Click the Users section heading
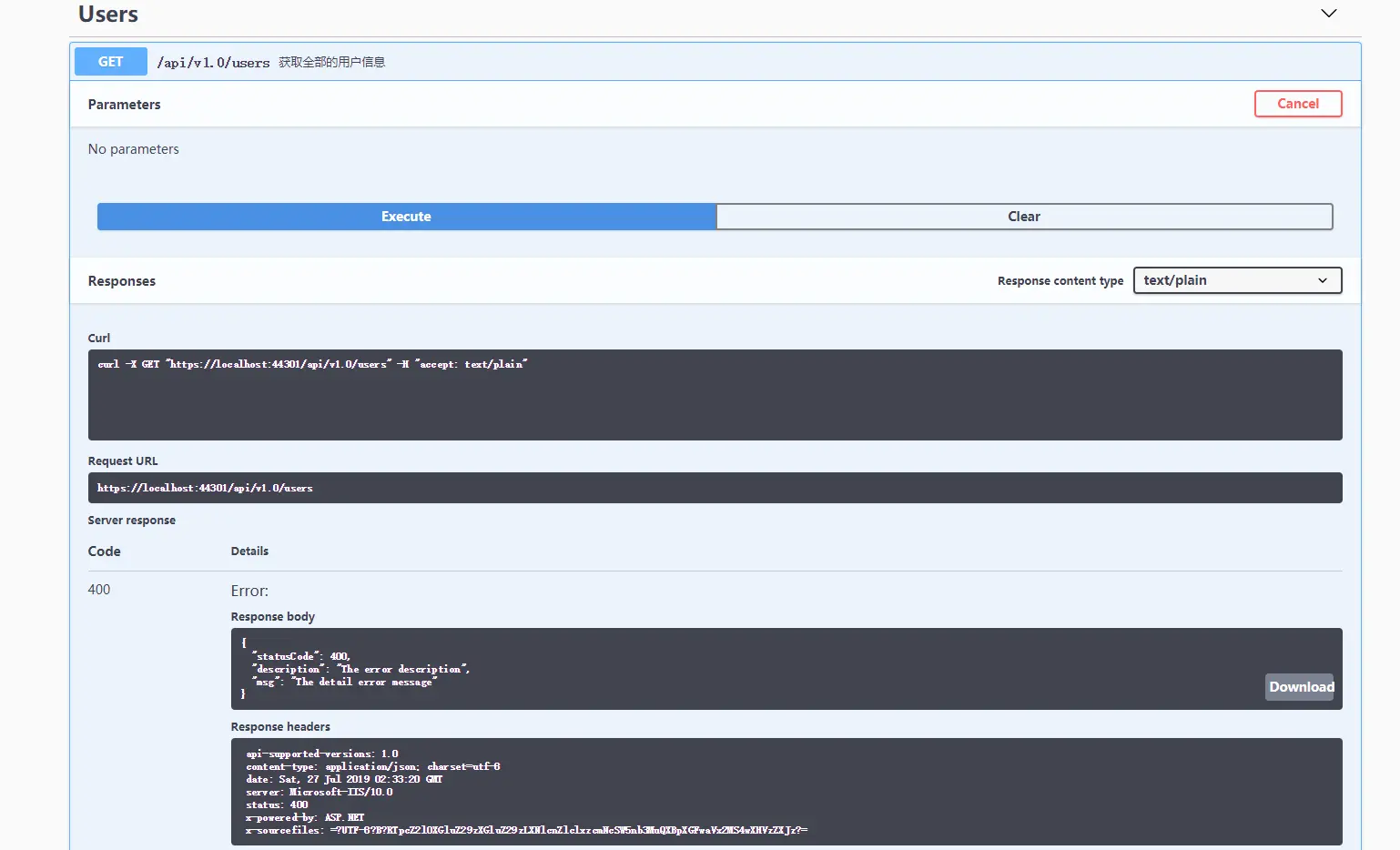 coord(108,15)
